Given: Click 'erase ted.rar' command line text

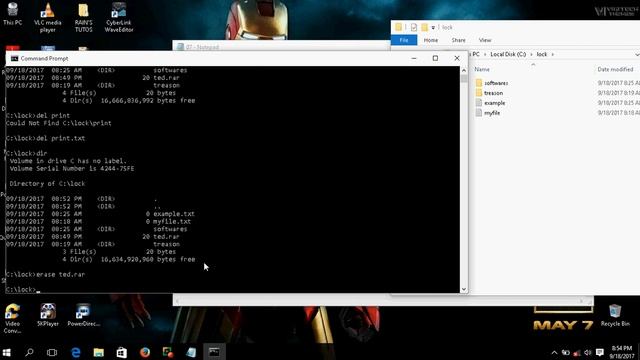Looking at the screenshot, I should click(x=60, y=274).
